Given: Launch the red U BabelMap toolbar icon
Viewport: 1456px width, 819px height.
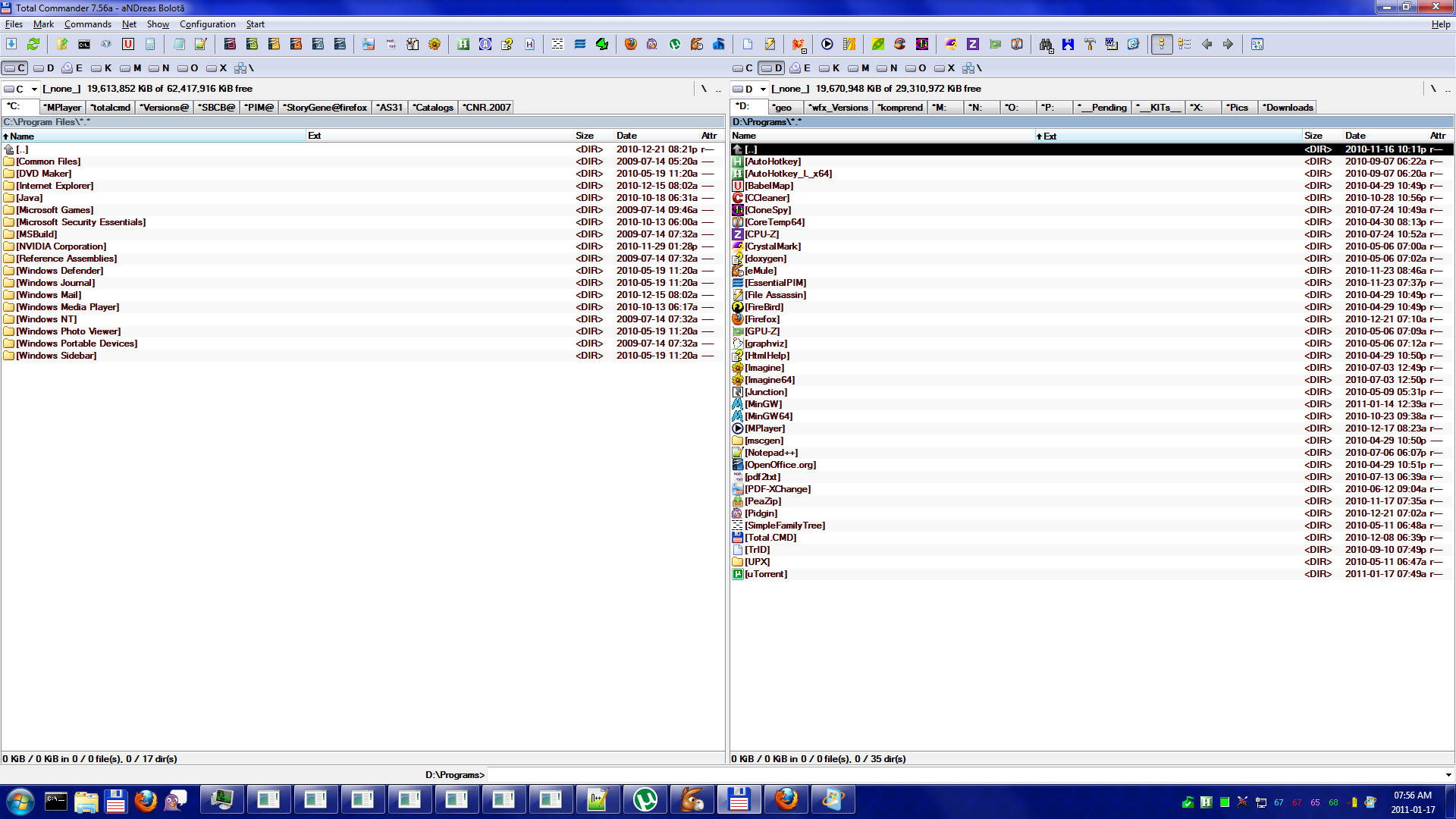Looking at the screenshot, I should point(128,44).
